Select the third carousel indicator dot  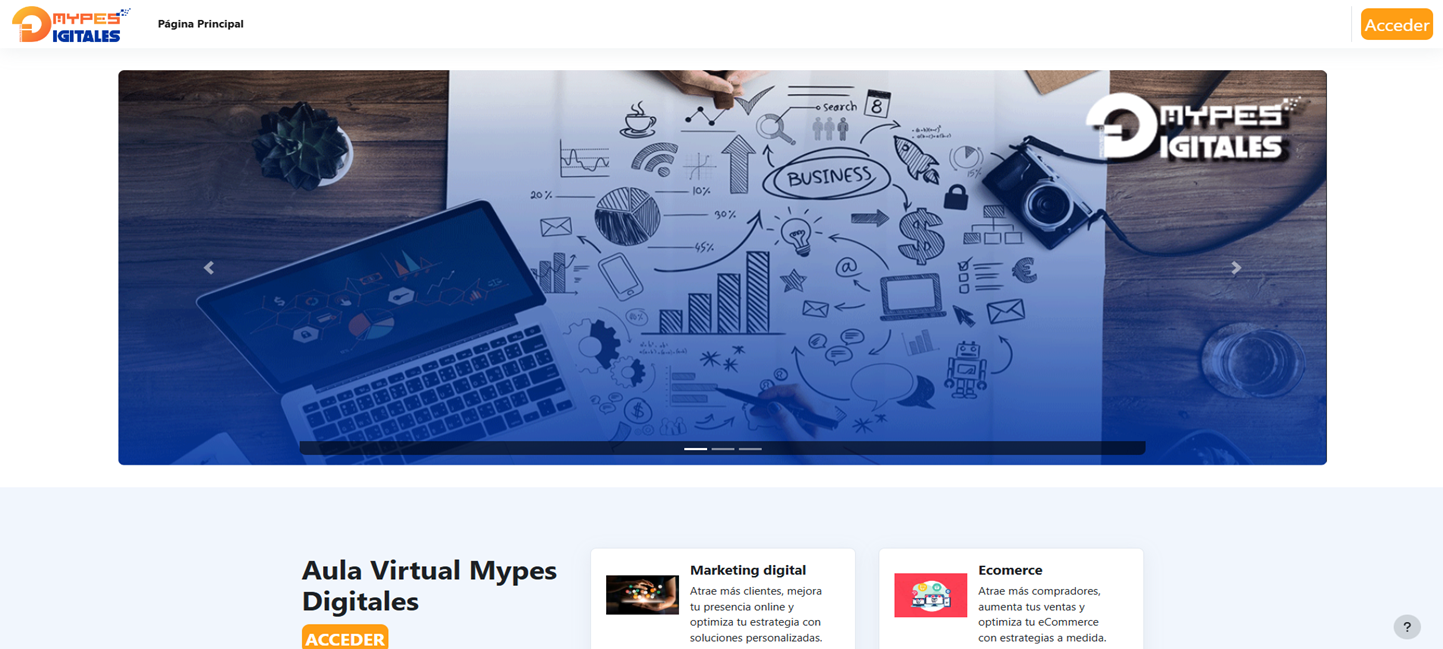tap(751, 450)
